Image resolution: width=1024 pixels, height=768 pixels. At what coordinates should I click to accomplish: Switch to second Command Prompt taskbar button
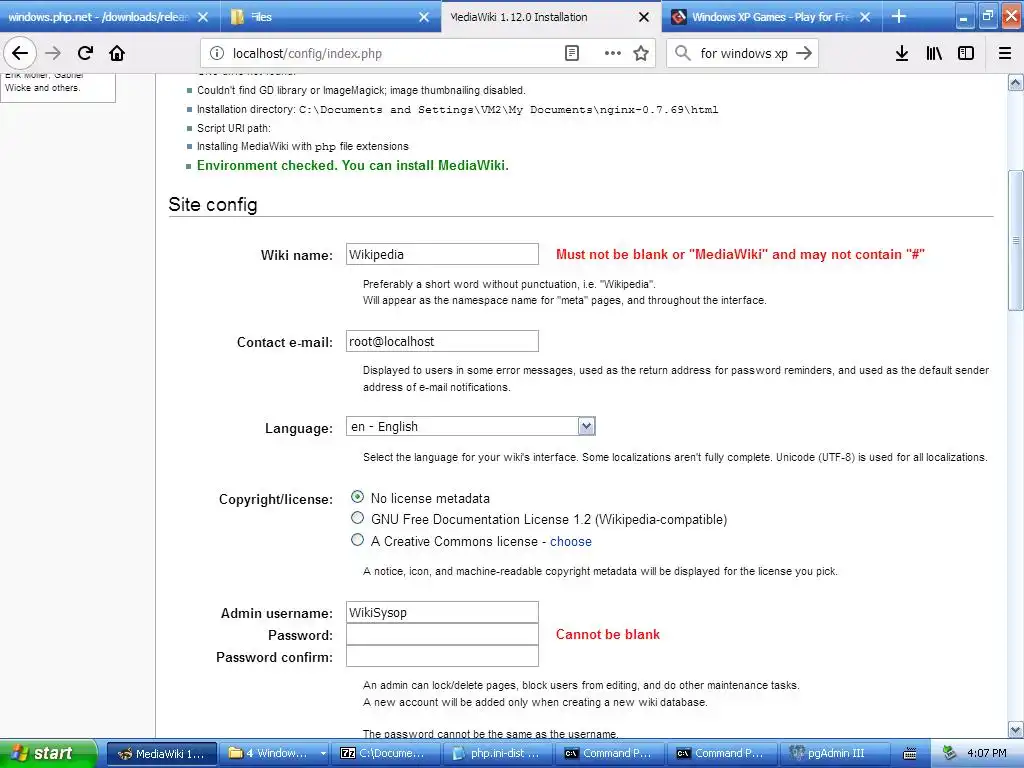coord(723,754)
